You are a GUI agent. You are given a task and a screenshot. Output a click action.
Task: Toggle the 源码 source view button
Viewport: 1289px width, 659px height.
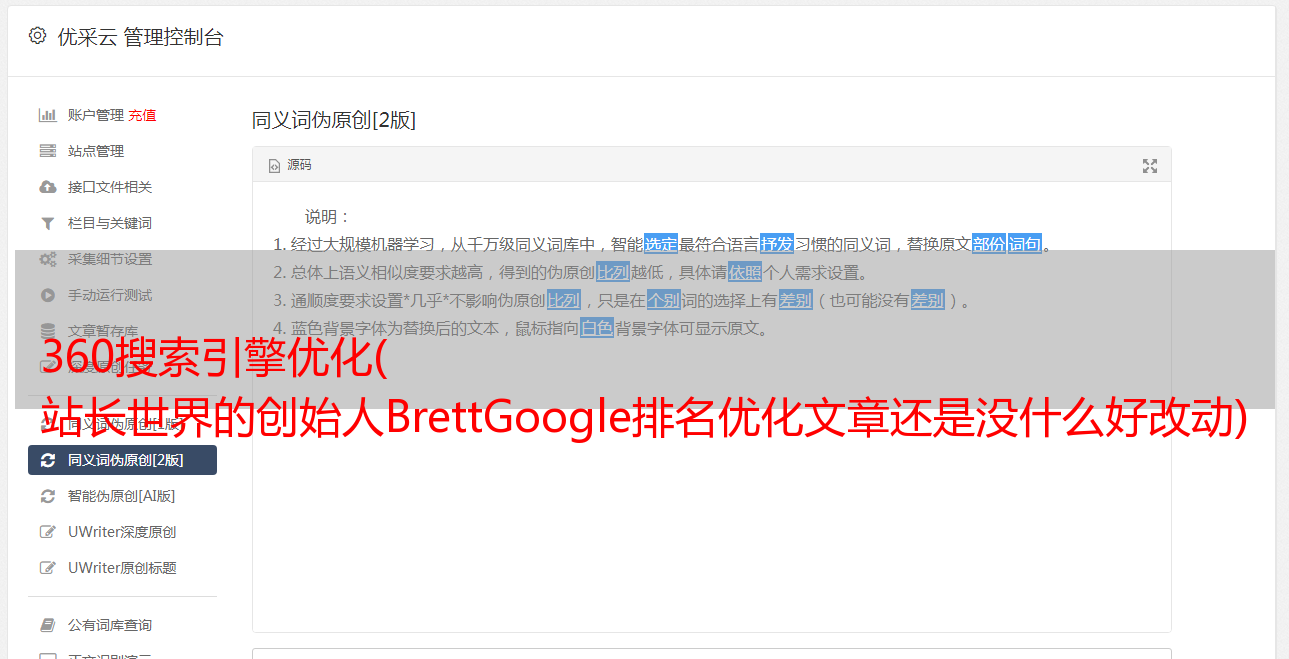coord(290,165)
